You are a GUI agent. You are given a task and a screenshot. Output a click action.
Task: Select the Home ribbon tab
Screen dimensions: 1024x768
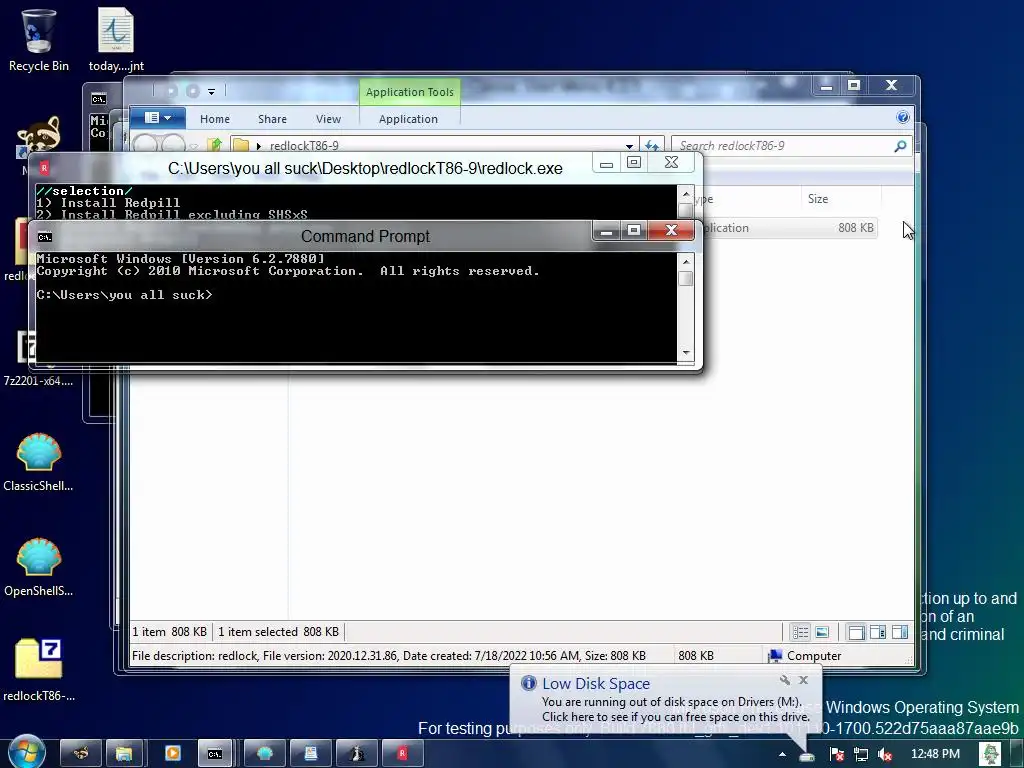pyautogui.click(x=215, y=119)
